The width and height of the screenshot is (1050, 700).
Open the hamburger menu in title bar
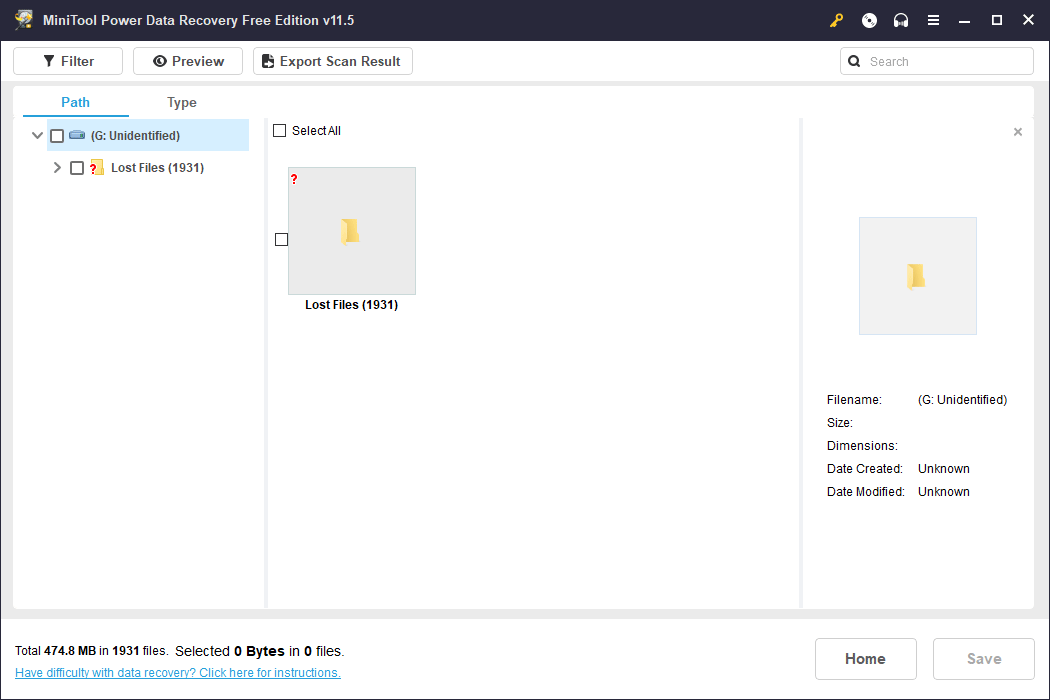coord(933,19)
